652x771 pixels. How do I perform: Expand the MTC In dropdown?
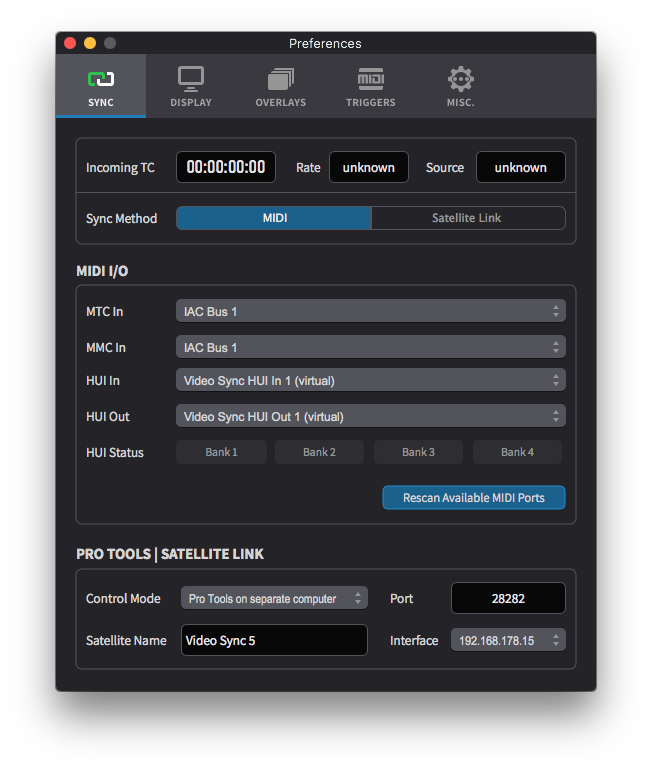pyautogui.click(x=370, y=312)
